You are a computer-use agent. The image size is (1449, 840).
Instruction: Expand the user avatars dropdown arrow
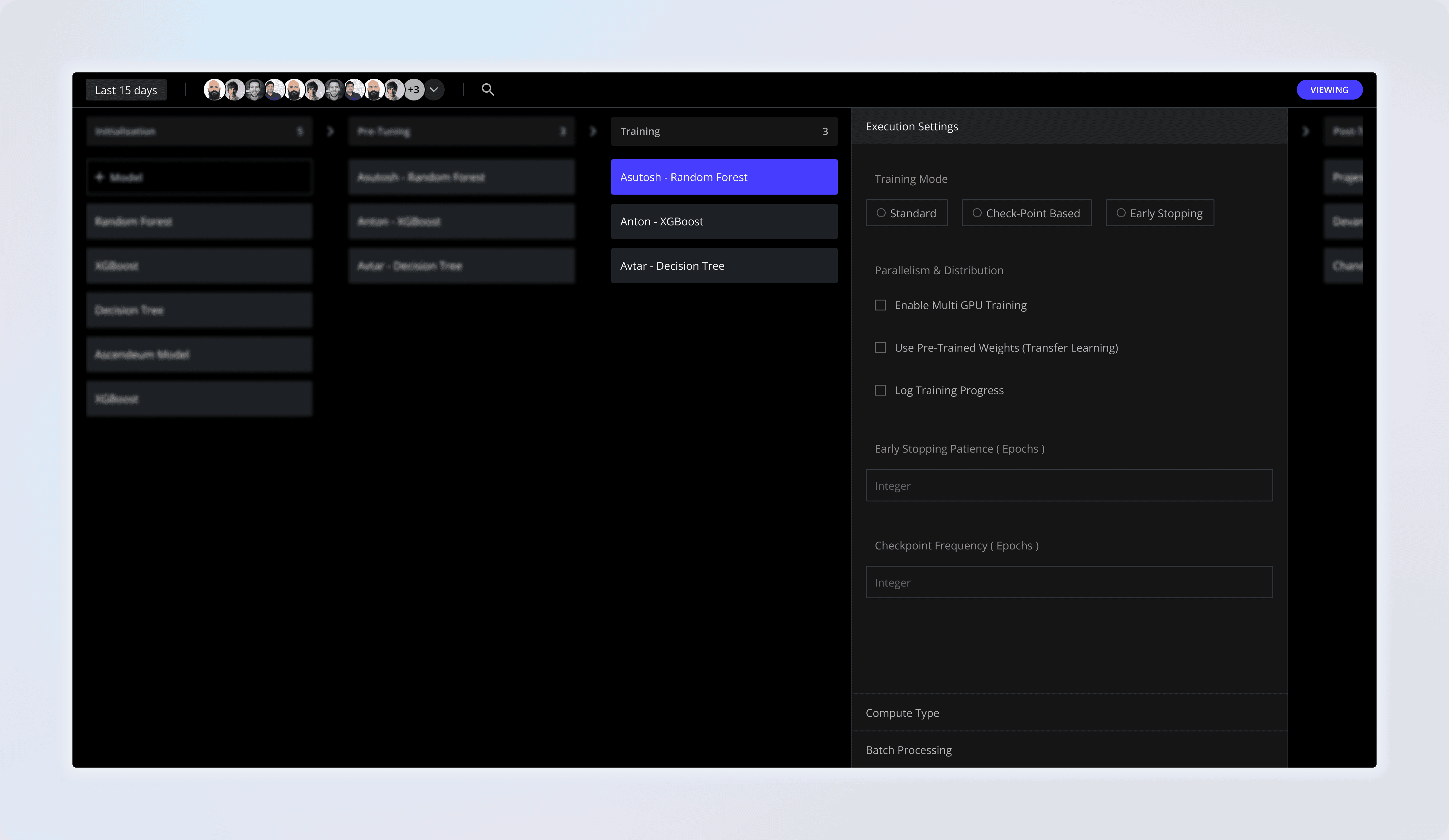pyautogui.click(x=434, y=90)
